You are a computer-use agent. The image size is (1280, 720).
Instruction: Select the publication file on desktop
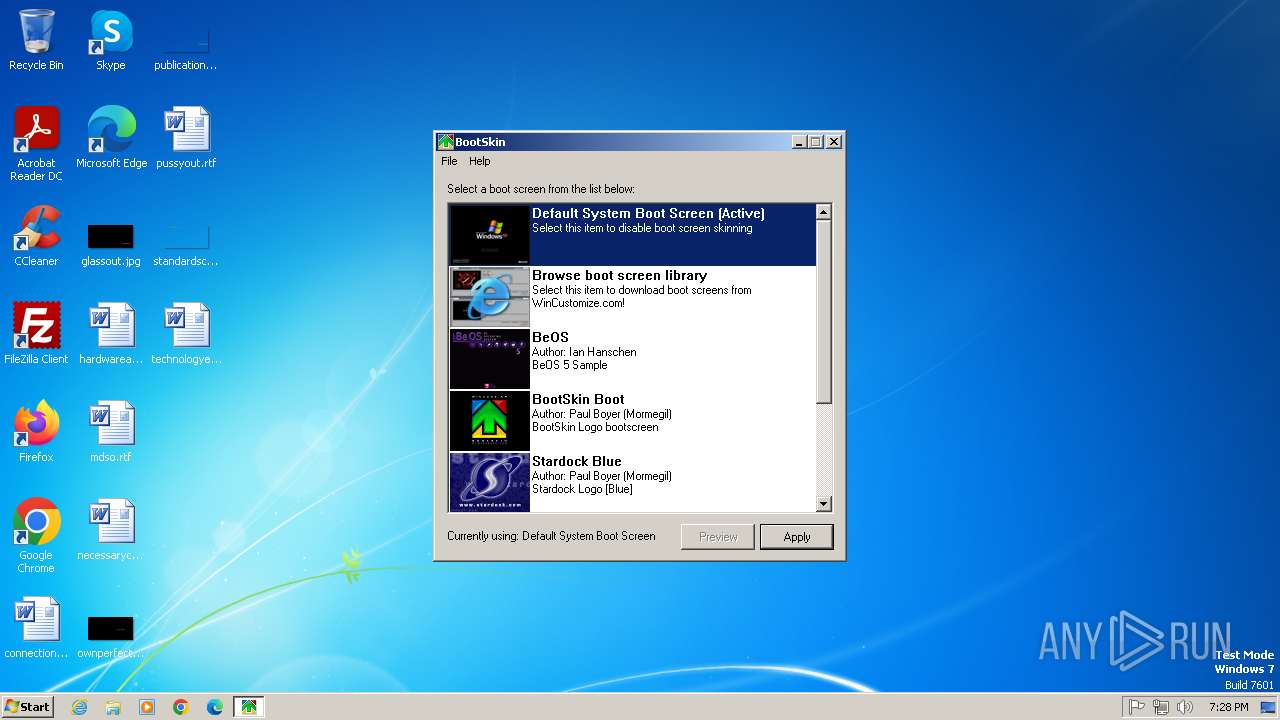pyautogui.click(x=185, y=49)
